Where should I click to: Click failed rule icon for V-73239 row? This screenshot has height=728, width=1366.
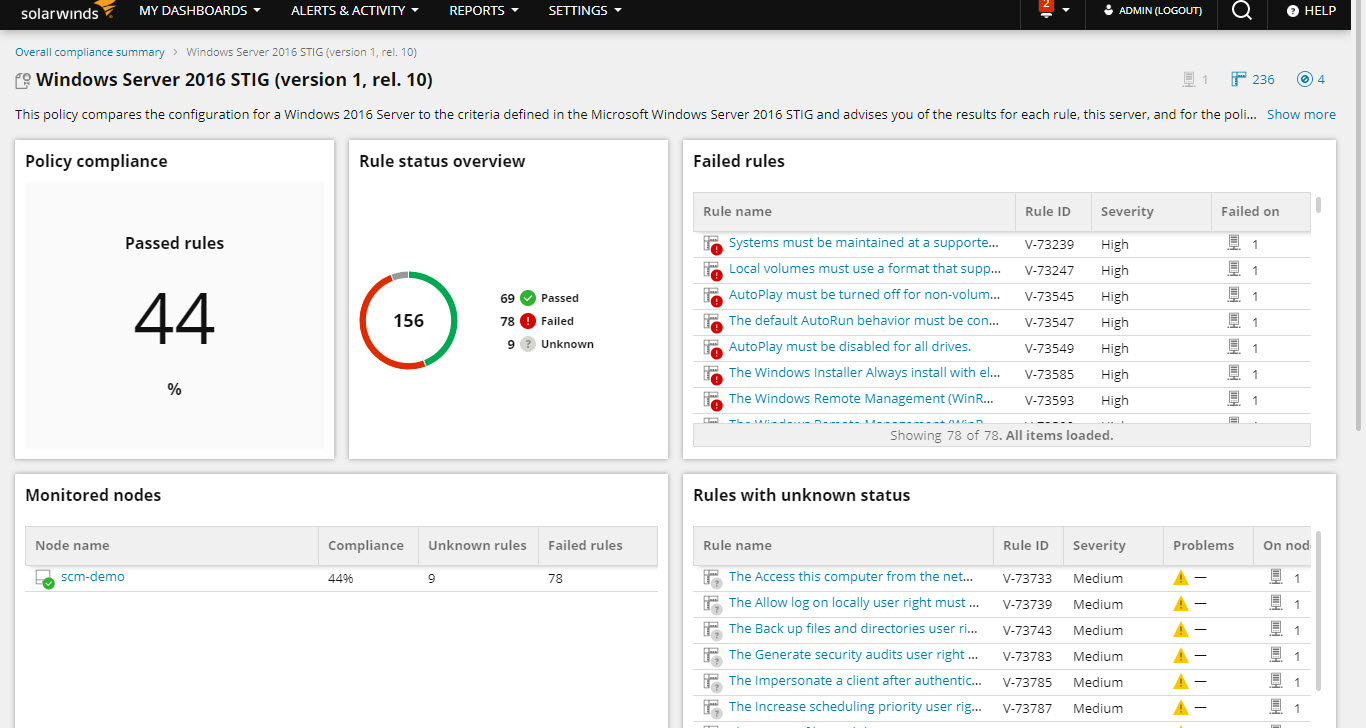(712, 245)
